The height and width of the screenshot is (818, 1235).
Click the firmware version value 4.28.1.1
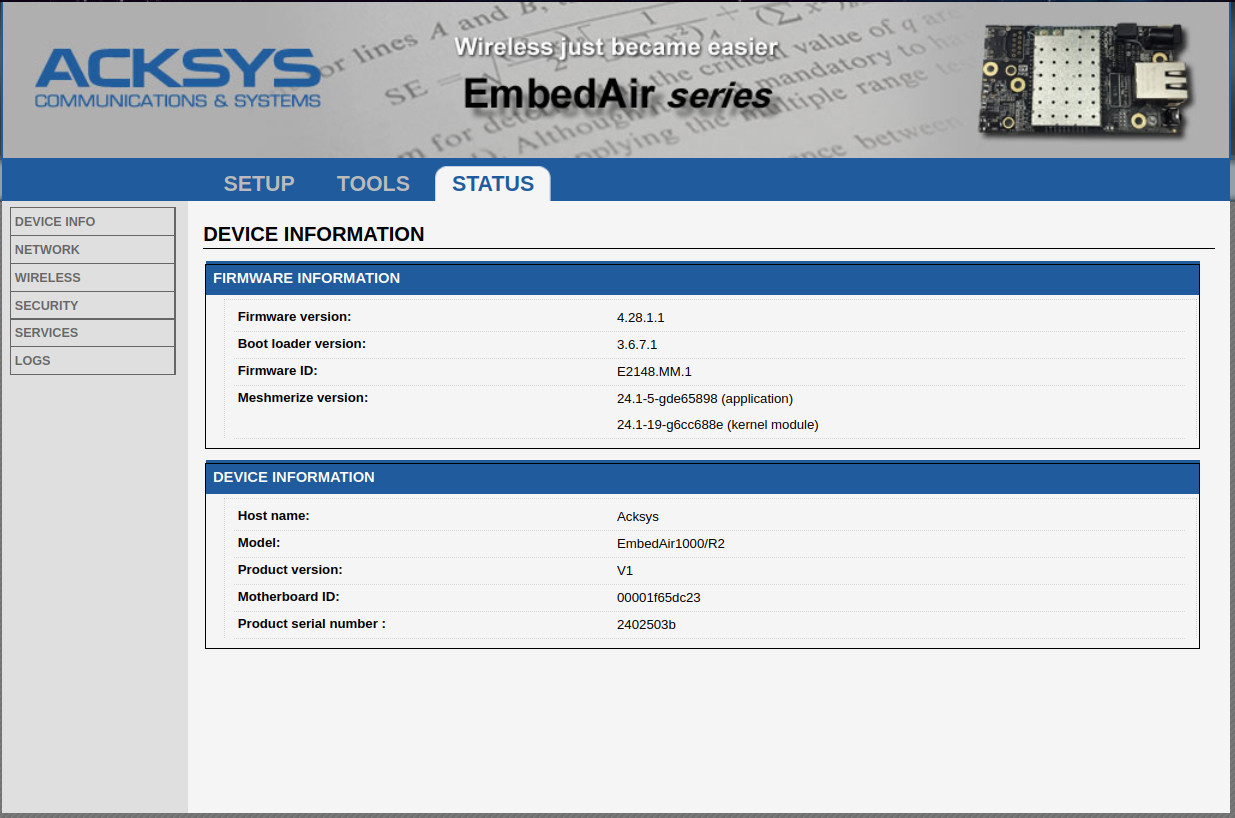coord(640,318)
